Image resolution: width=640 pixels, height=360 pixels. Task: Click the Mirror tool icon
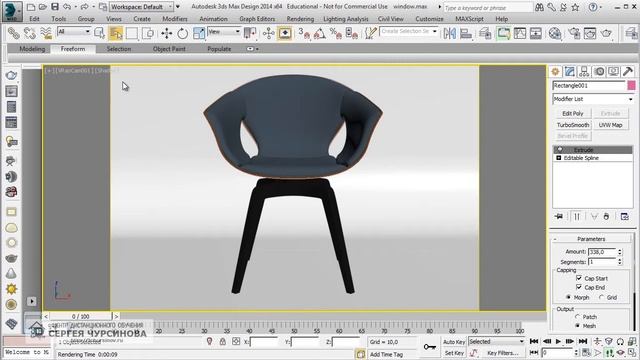[449, 33]
